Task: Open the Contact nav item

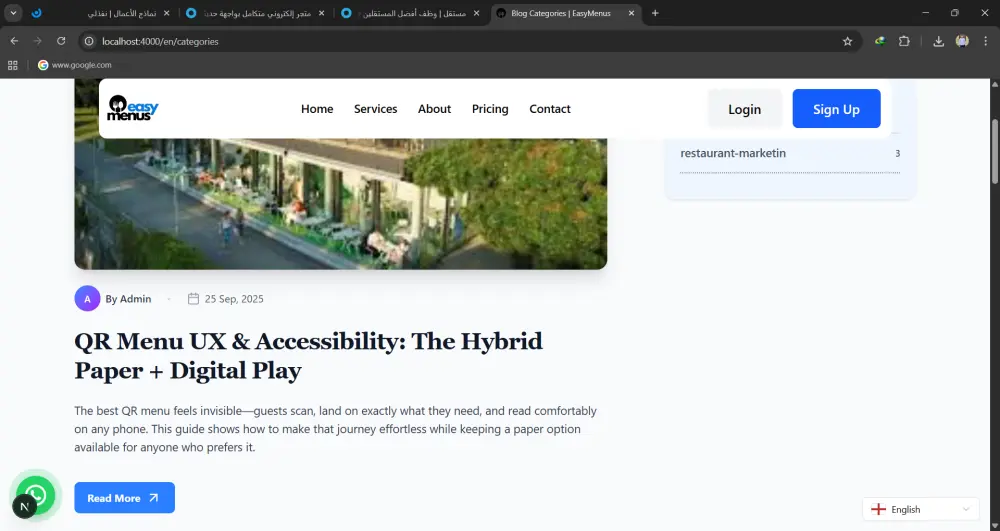Action: 550,109
